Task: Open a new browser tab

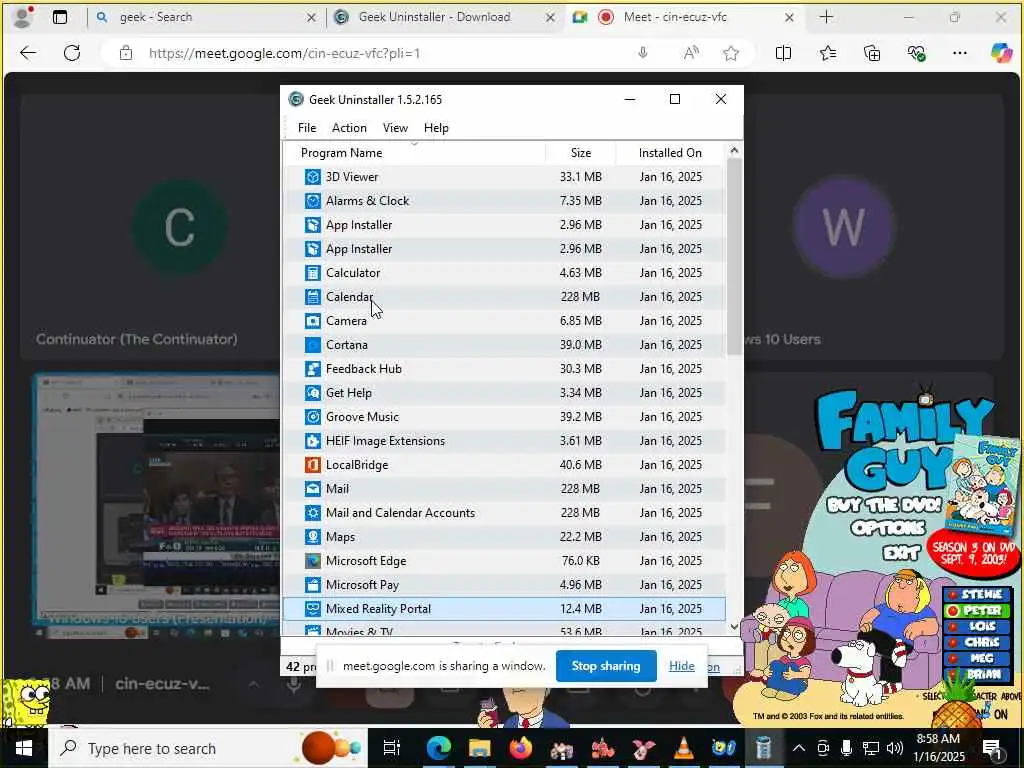Action: [x=826, y=17]
